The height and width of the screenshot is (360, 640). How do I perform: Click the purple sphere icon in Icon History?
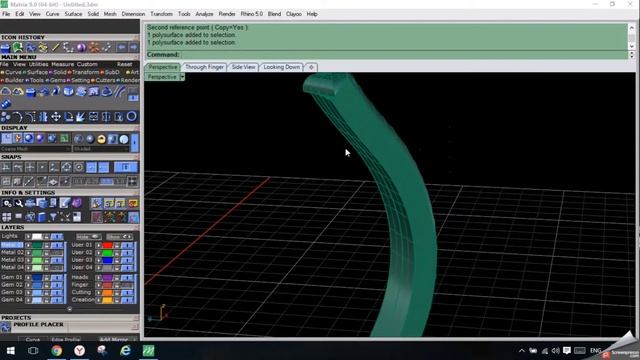(81, 47)
